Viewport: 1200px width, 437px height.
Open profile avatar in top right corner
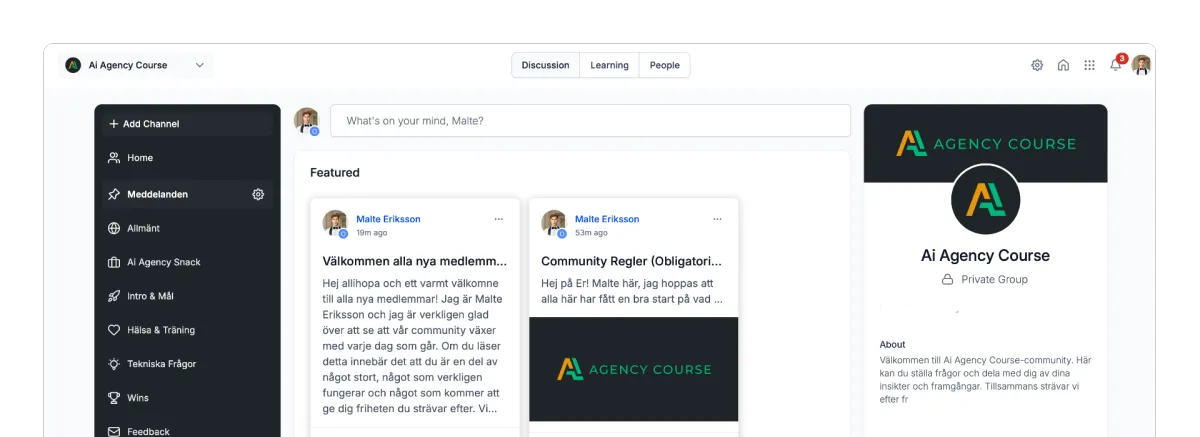1141,65
